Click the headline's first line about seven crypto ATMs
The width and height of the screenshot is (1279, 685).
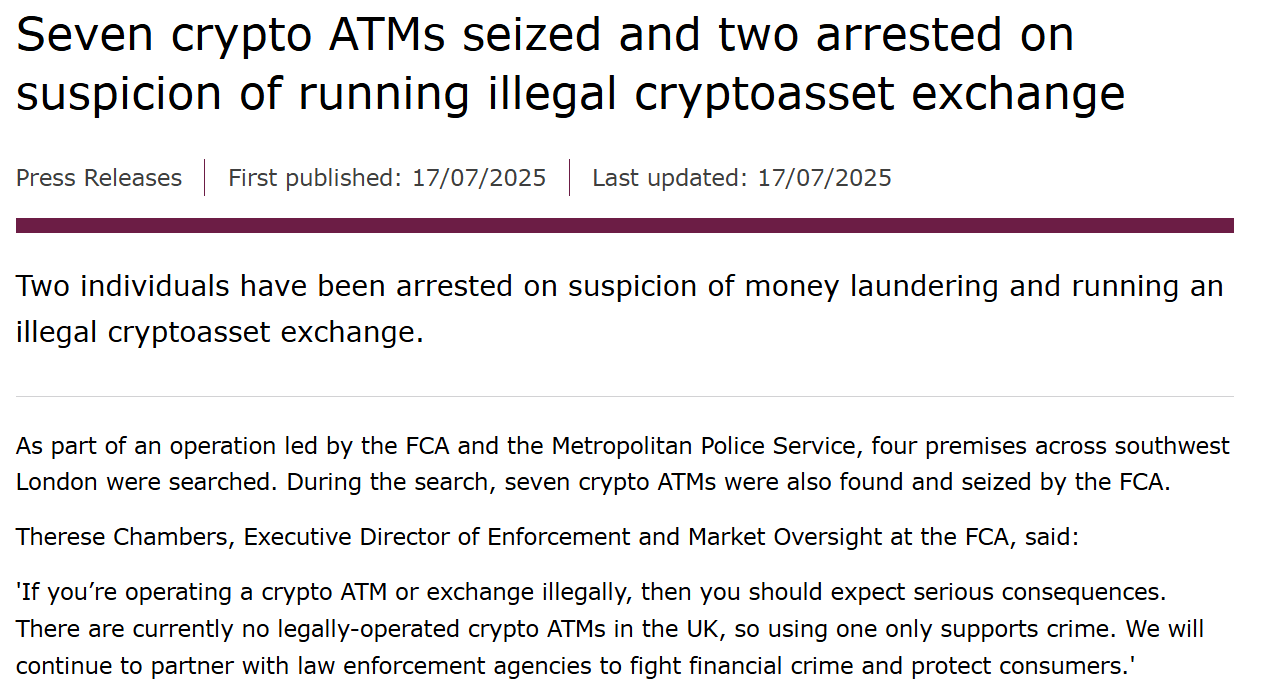pos(545,35)
